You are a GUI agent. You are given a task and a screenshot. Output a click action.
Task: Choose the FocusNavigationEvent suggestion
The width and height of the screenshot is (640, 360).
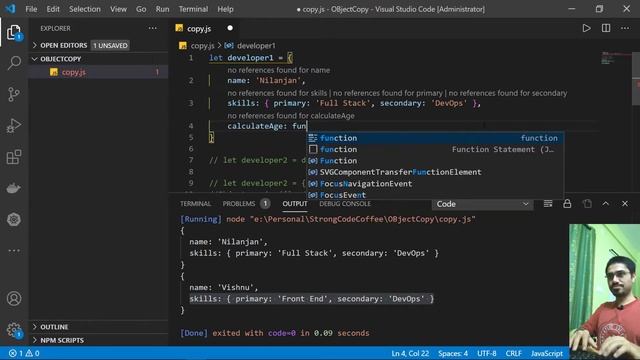(435, 184)
